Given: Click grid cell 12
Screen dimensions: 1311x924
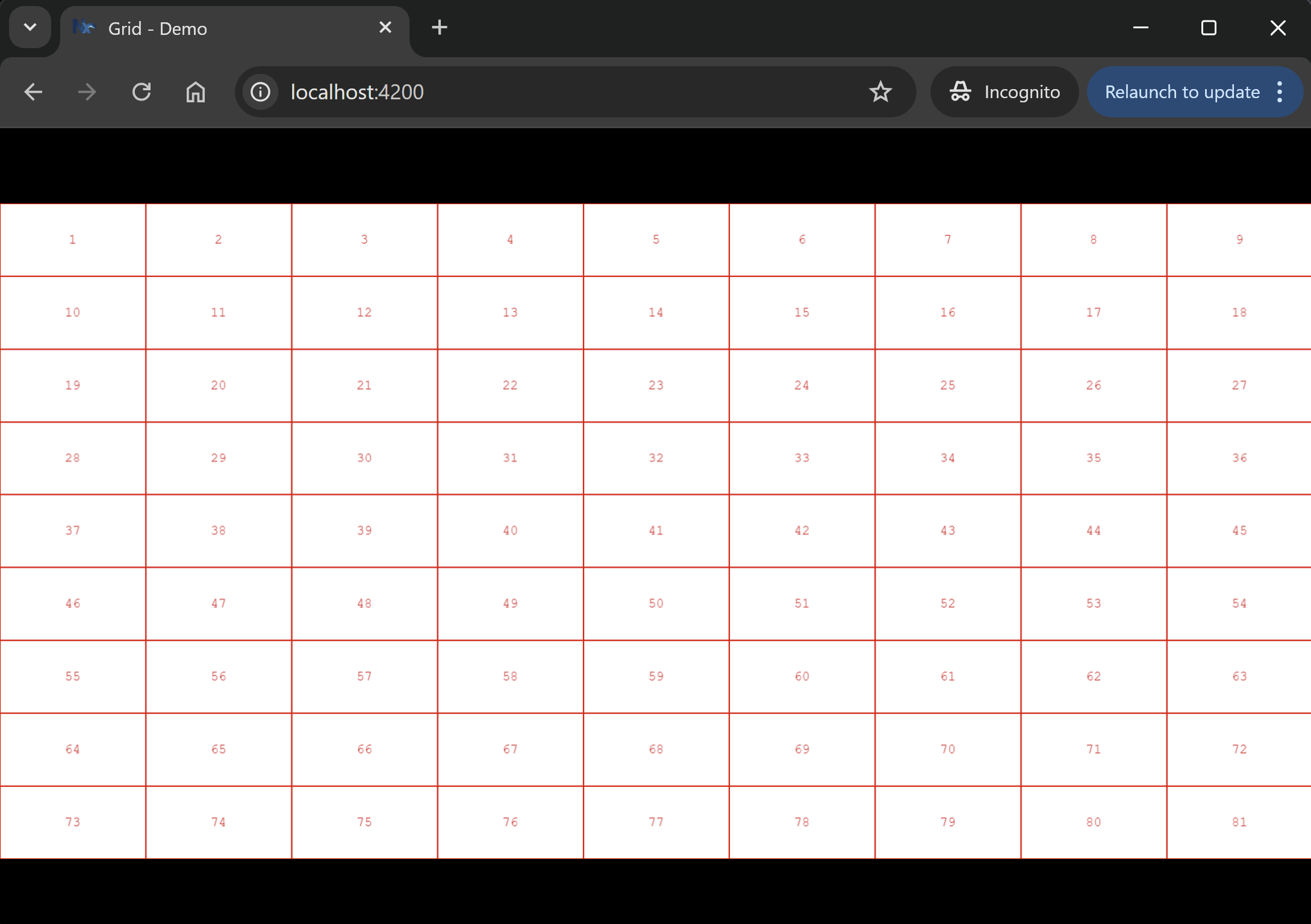Looking at the screenshot, I should (364, 313).
